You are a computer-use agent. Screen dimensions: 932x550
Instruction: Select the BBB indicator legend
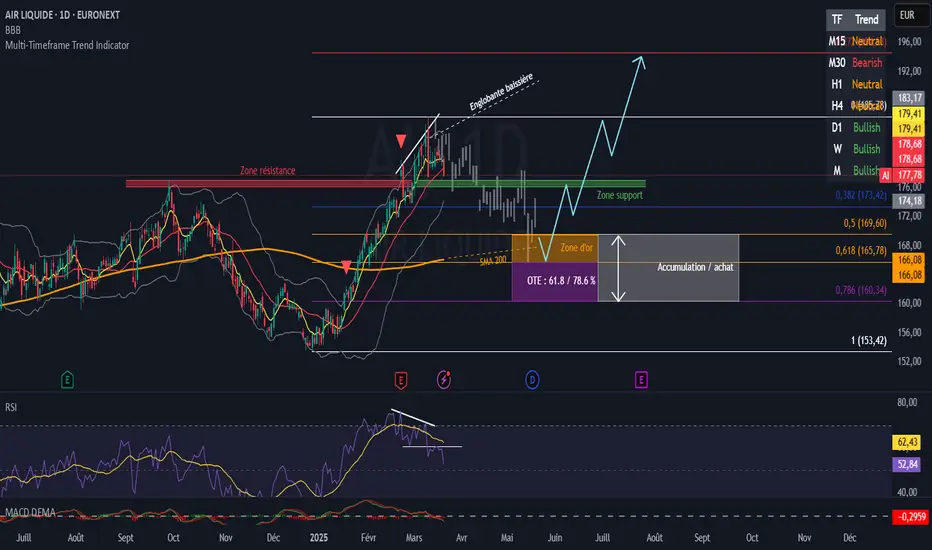12,30
